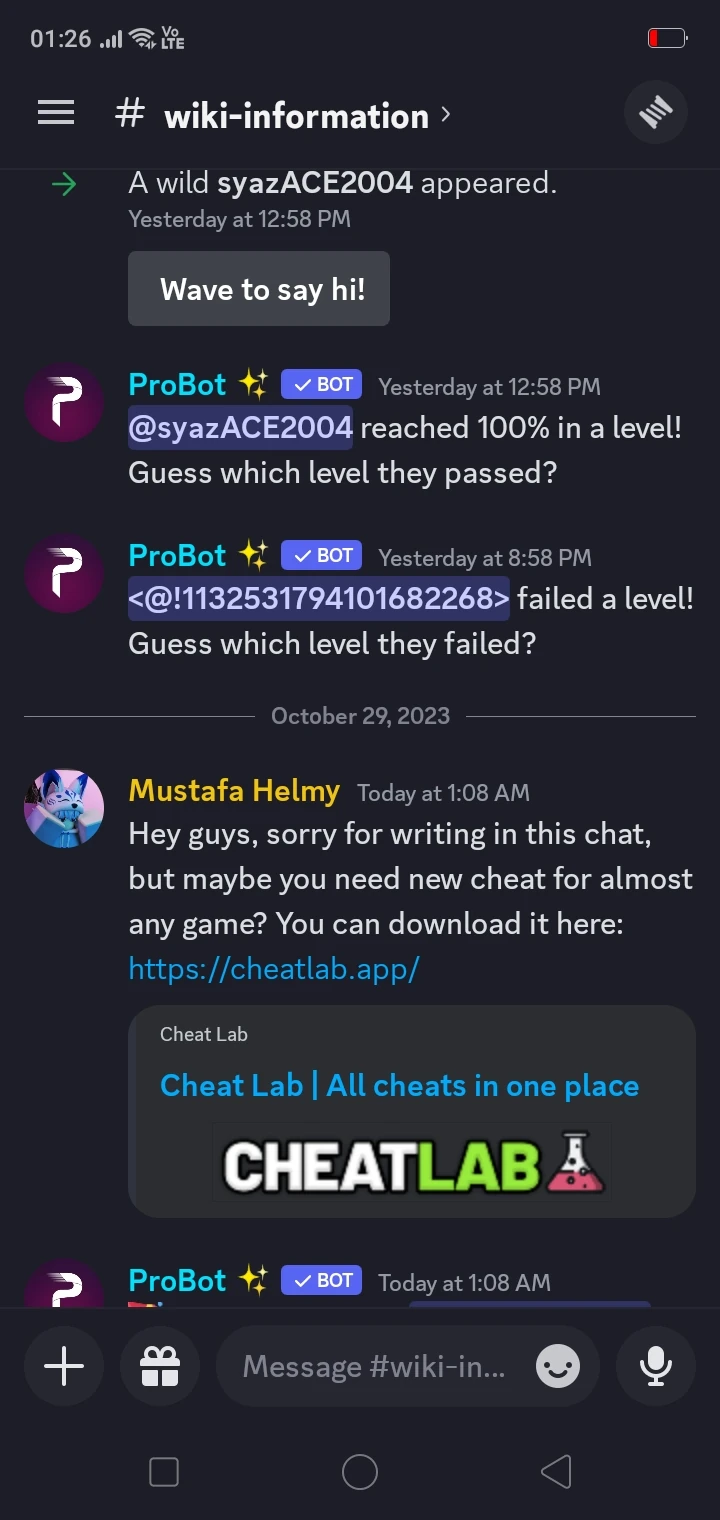Tap the hashtag symbol before wiki-information
Image resolution: width=720 pixels, height=1520 pixels.
click(128, 113)
